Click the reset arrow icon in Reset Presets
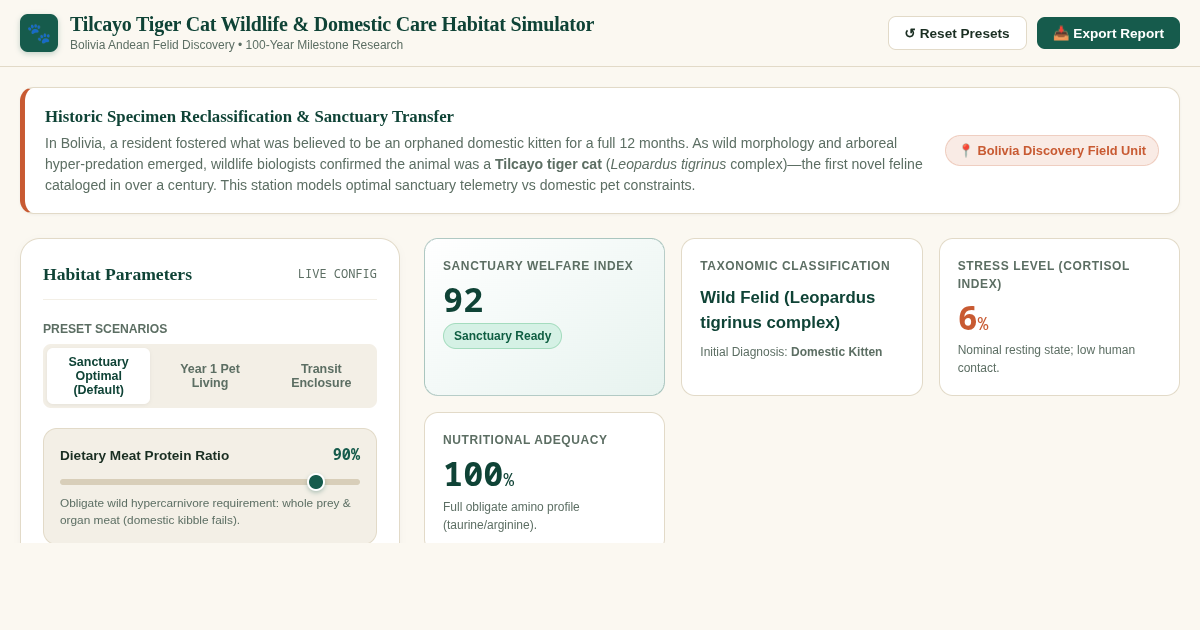The width and height of the screenshot is (1200, 630). click(910, 33)
